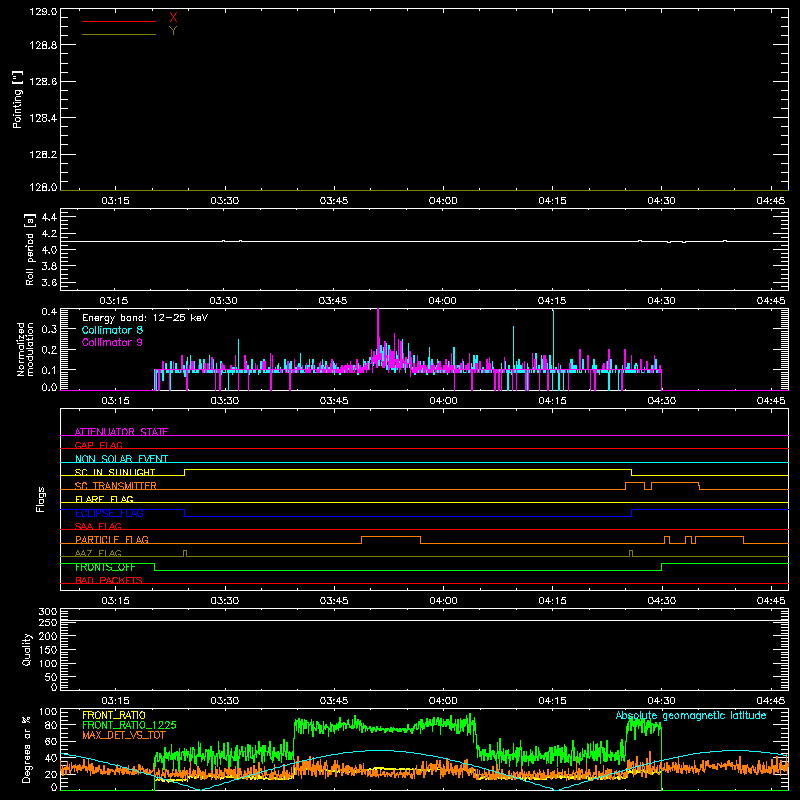
Task: Click the '128.6' tick label
Action: pos(43,82)
